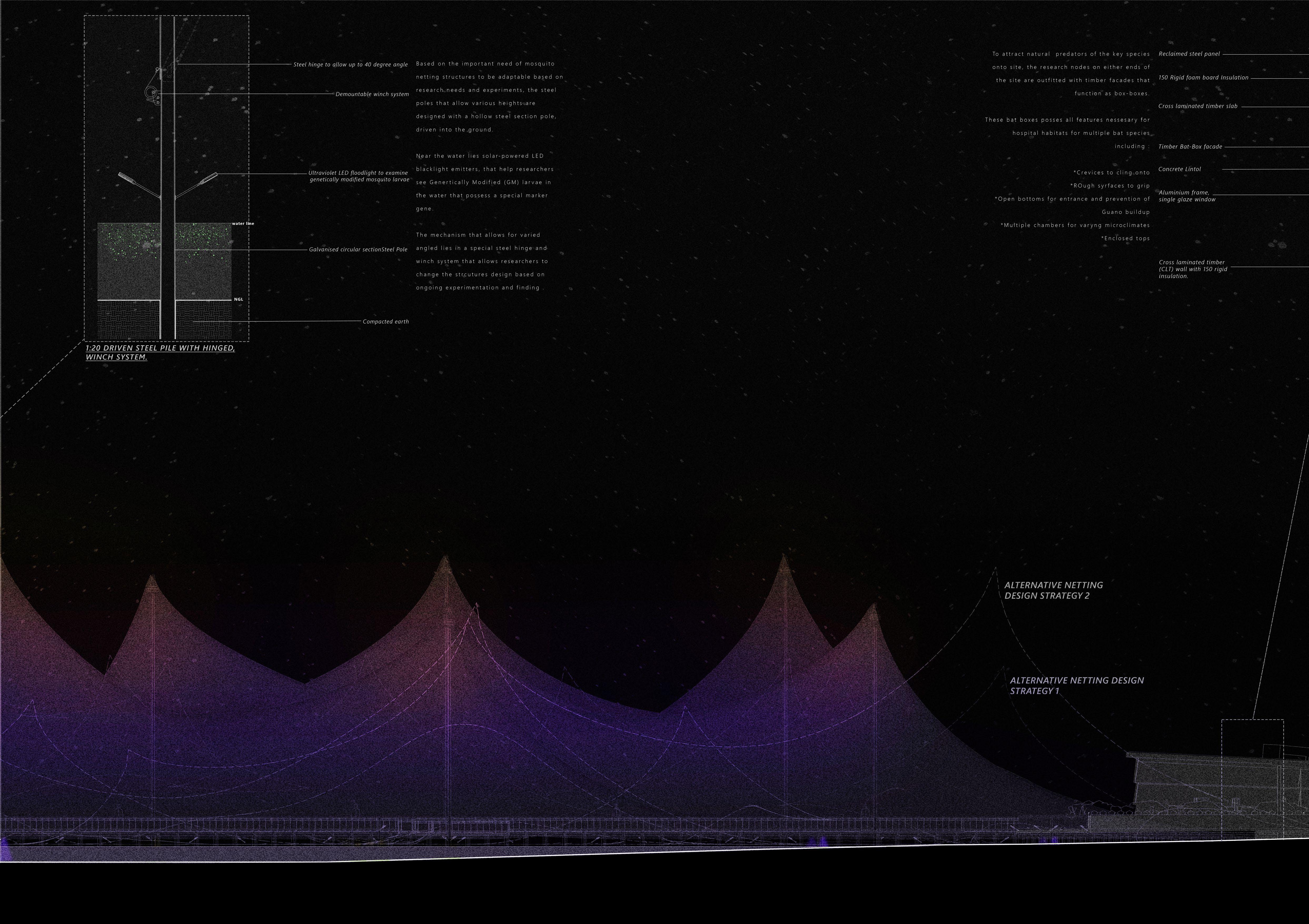
Task: Click the 'Steel hinge to allow up to 40 degree angle' label
Action: pos(350,64)
